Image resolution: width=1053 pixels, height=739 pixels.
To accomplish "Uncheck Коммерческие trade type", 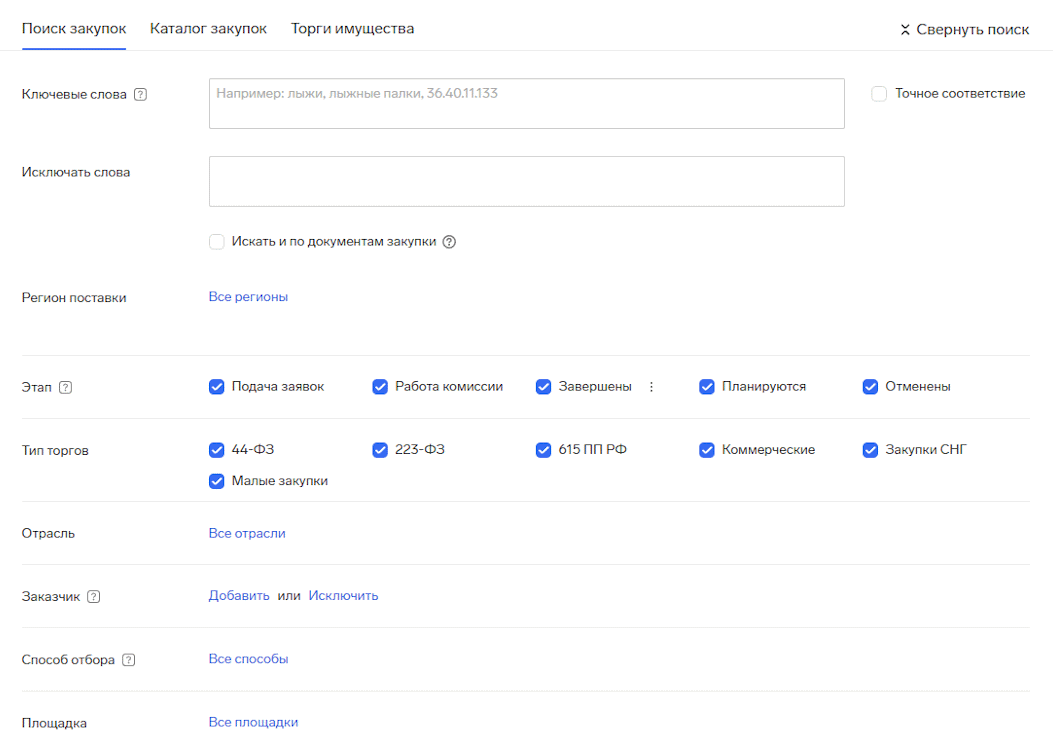I will 706,450.
